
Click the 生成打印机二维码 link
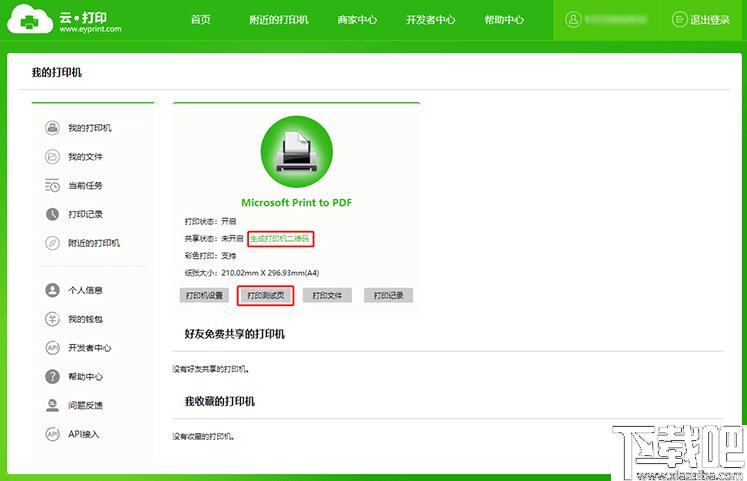280,239
